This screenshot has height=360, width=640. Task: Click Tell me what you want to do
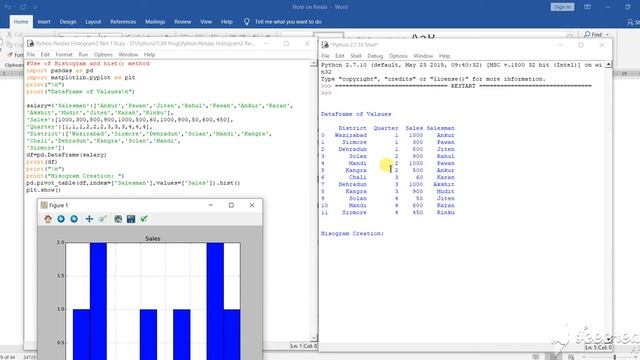[288, 22]
